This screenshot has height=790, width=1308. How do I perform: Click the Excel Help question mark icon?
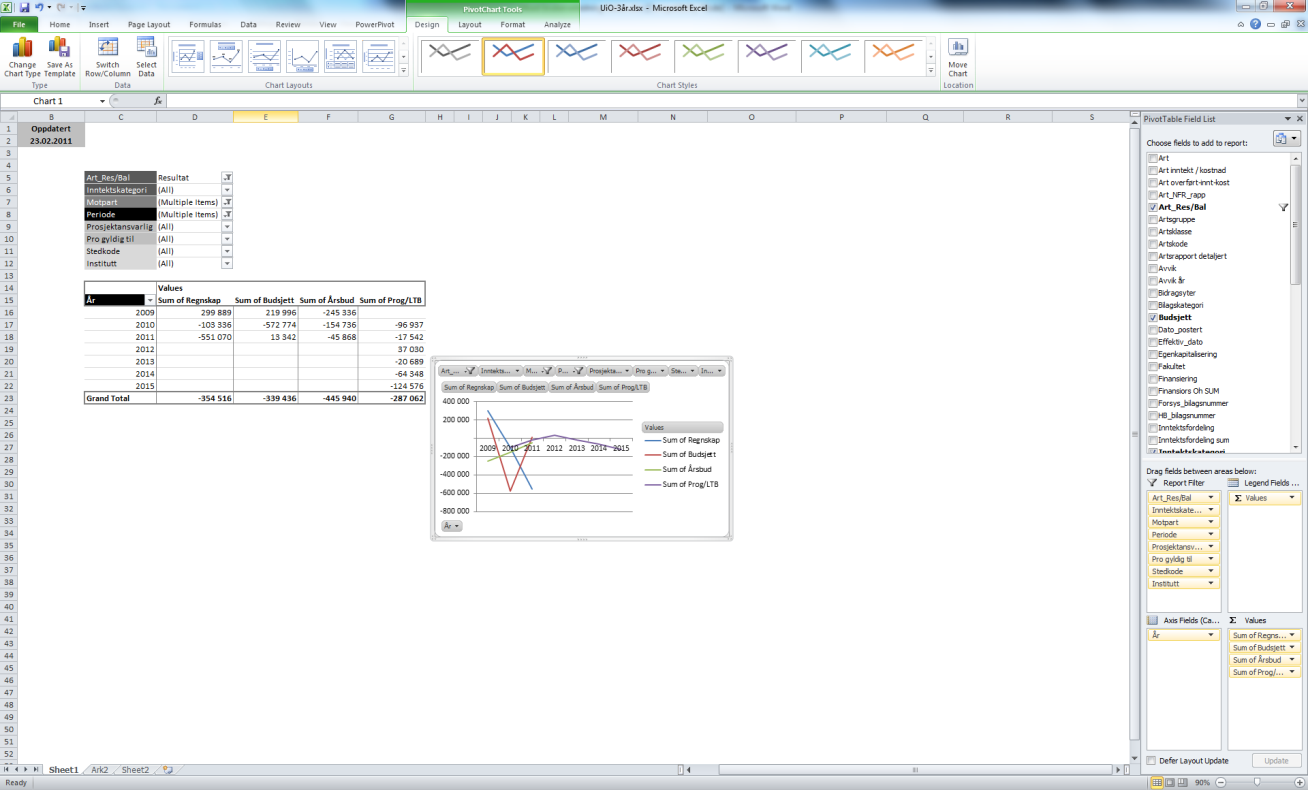pyautogui.click(x=1254, y=24)
